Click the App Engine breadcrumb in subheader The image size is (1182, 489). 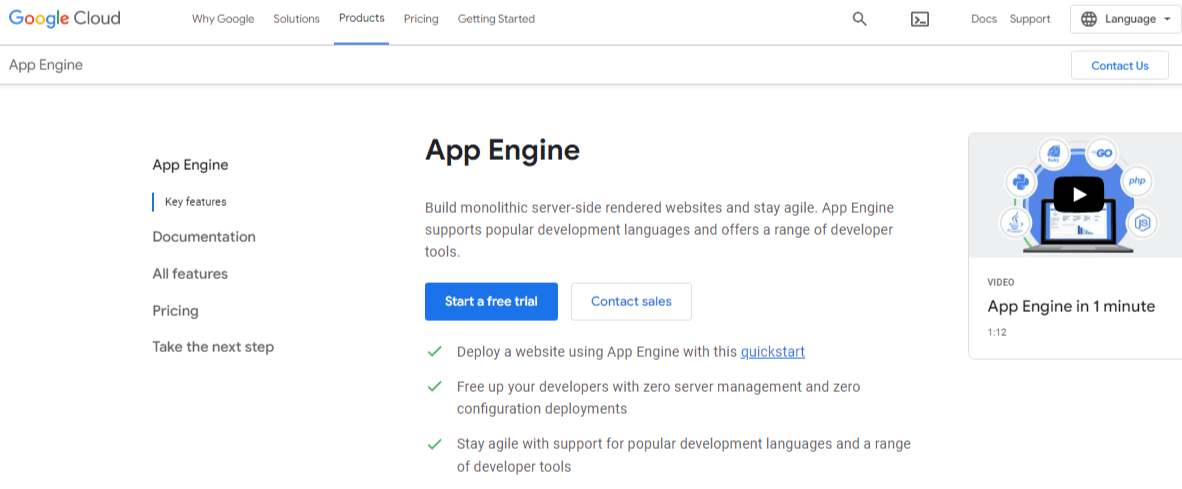(x=46, y=66)
